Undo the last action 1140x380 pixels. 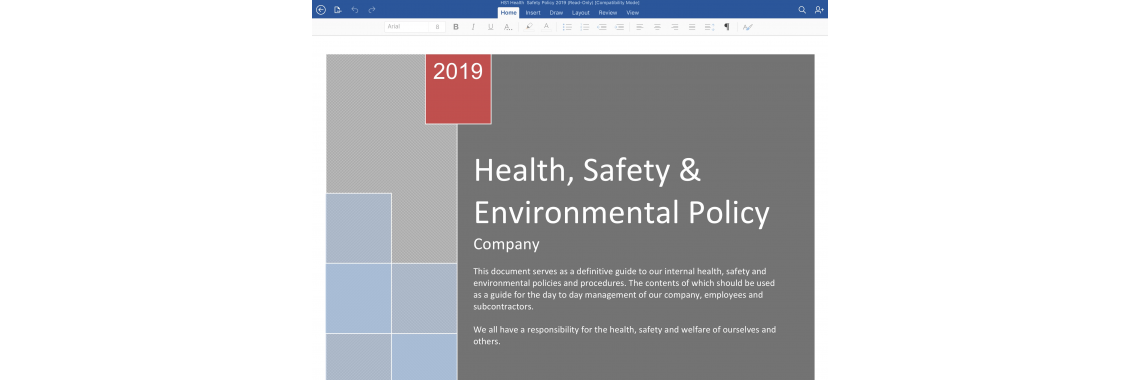[355, 9]
